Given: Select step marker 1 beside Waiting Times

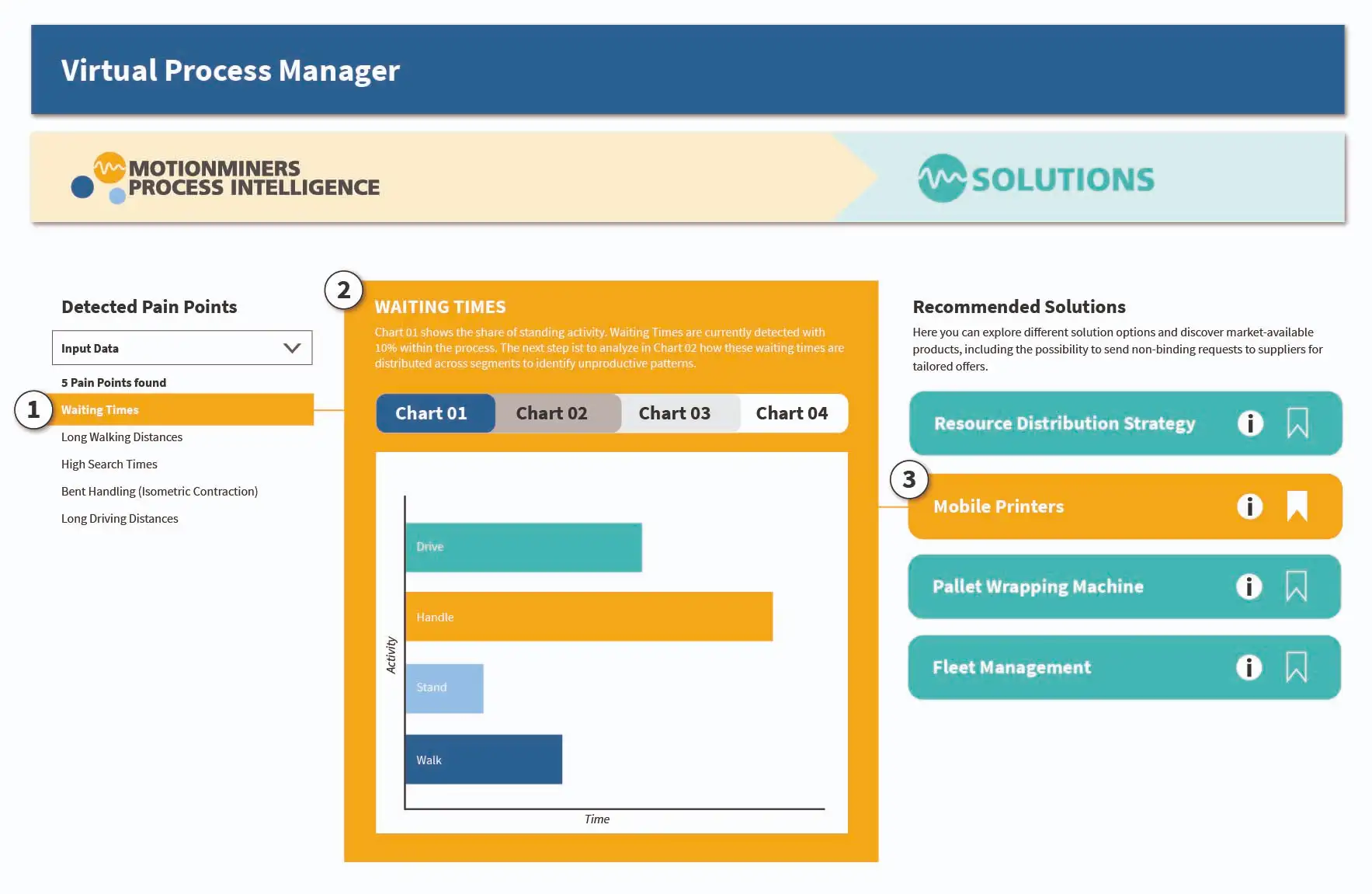Looking at the screenshot, I should point(32,410).
